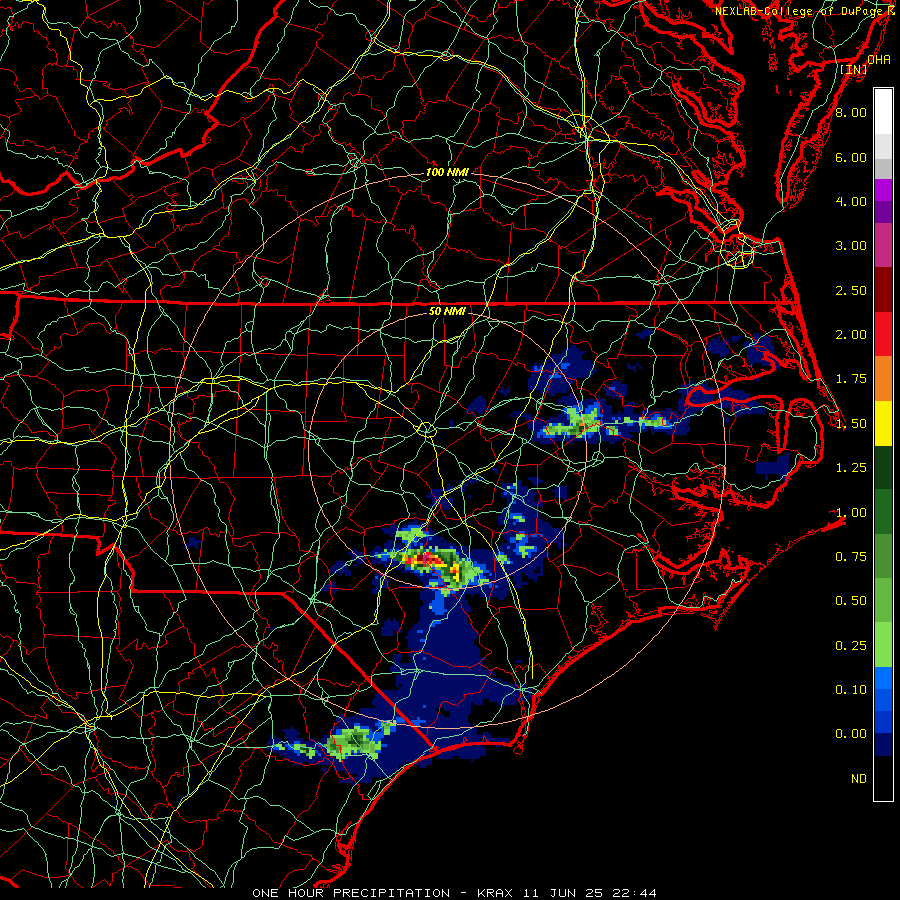Click the 2.00 legend value
This screenshot has height=900, width=900.
tap(851, 335)
